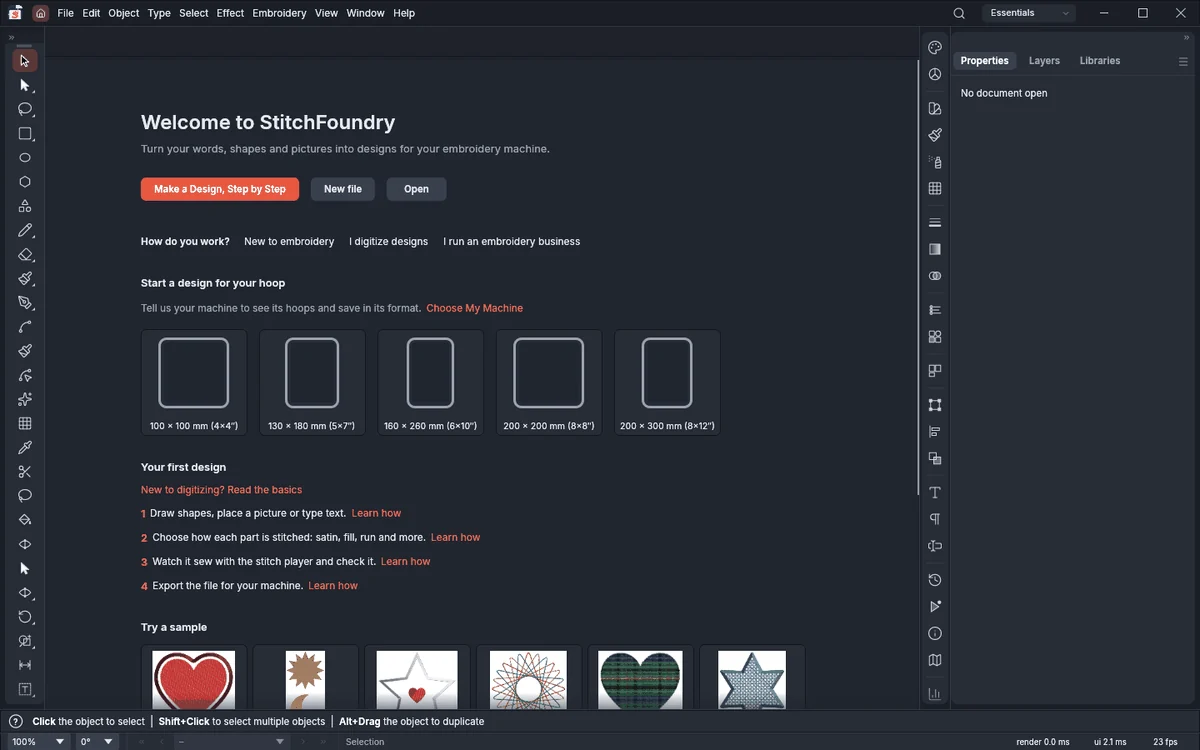Click Learn how for Draw shapes step
Screen dimensions: 1200x750
click(x=377, y=513)
